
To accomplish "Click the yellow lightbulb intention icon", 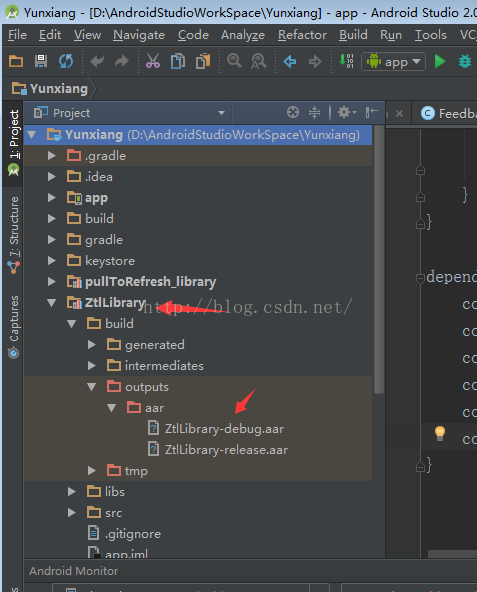I will pyautogui.click(x=440, y=433).
